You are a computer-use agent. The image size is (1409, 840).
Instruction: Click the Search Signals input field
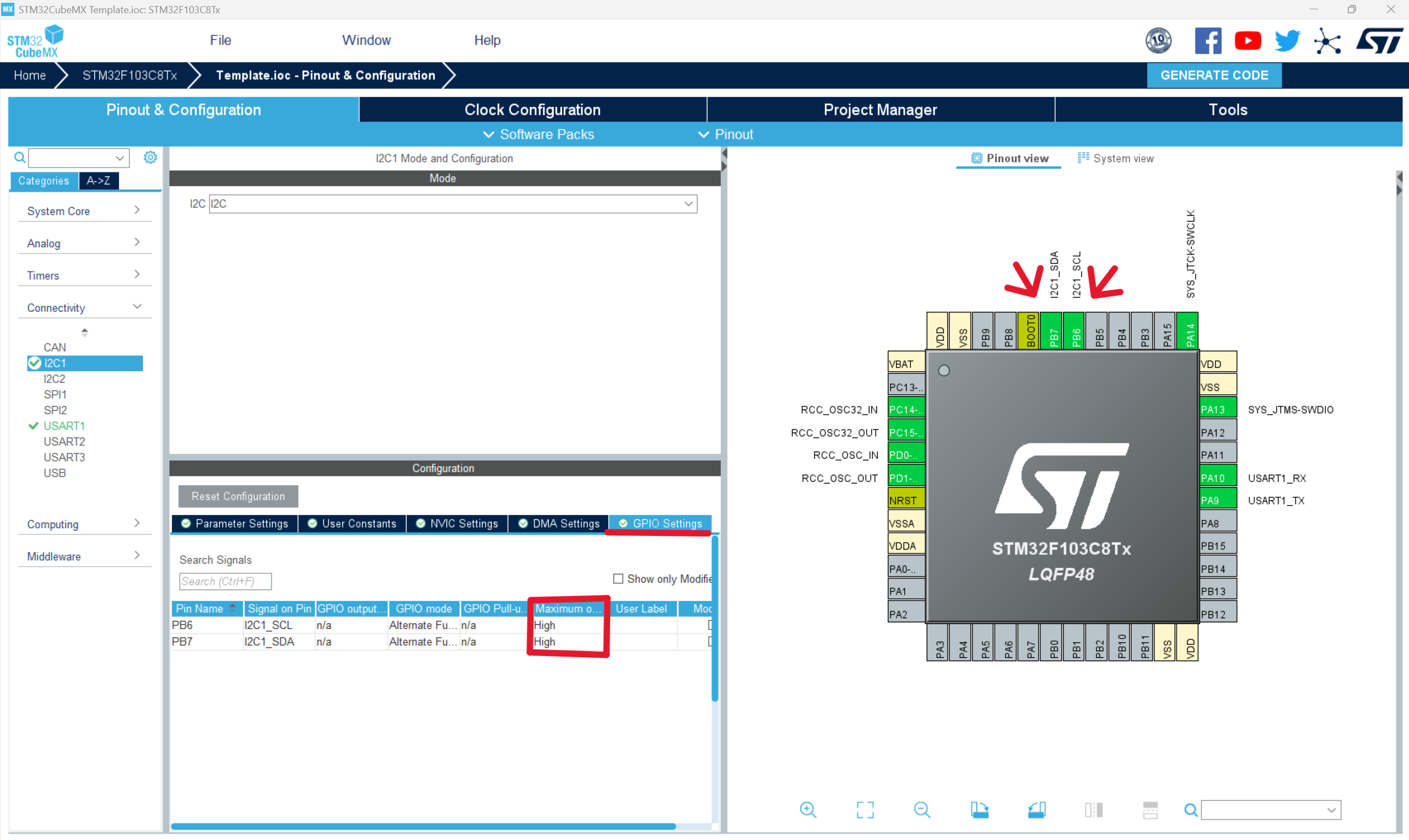coord(225,581)
